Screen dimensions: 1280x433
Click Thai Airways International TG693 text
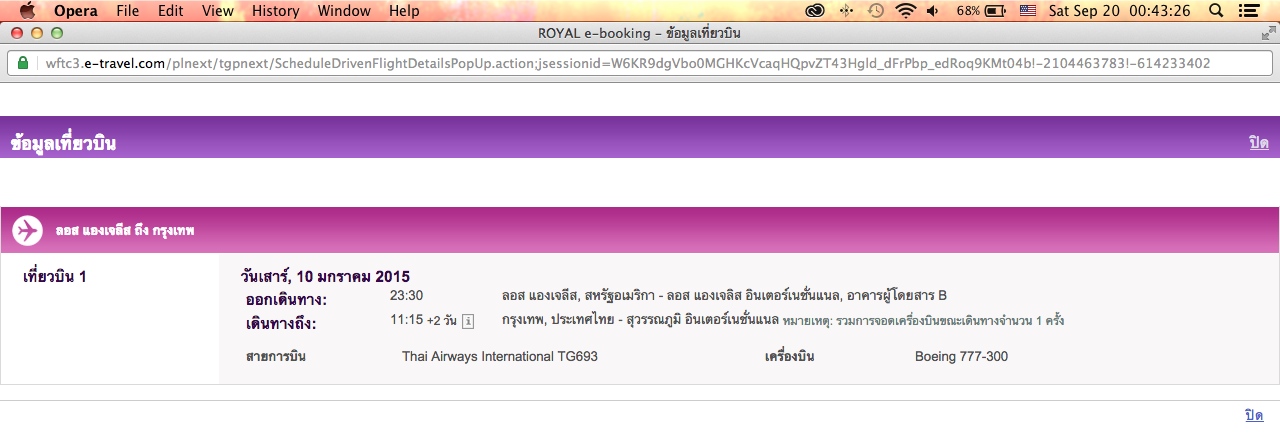500,356
